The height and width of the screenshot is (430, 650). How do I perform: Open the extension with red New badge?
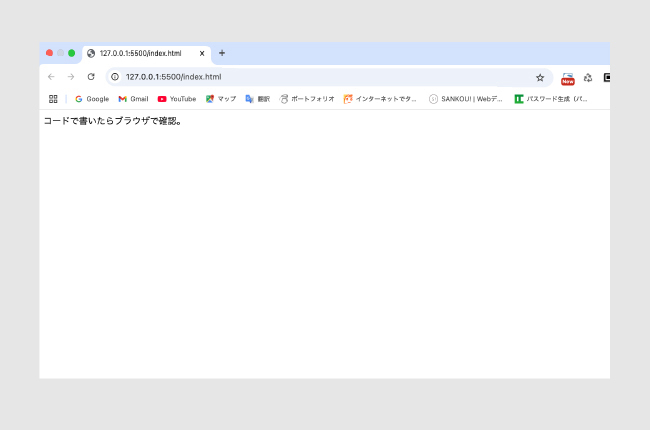(568, 78)
